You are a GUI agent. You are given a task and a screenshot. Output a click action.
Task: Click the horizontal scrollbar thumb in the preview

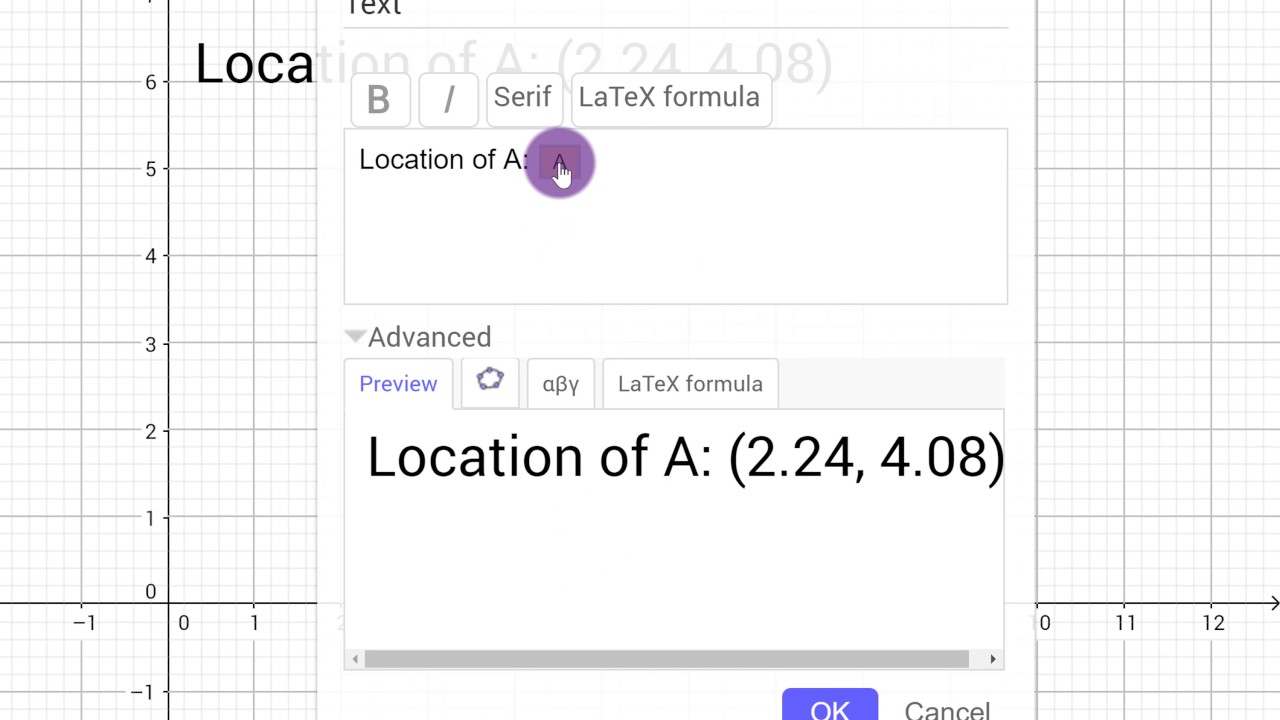point(666,659)
